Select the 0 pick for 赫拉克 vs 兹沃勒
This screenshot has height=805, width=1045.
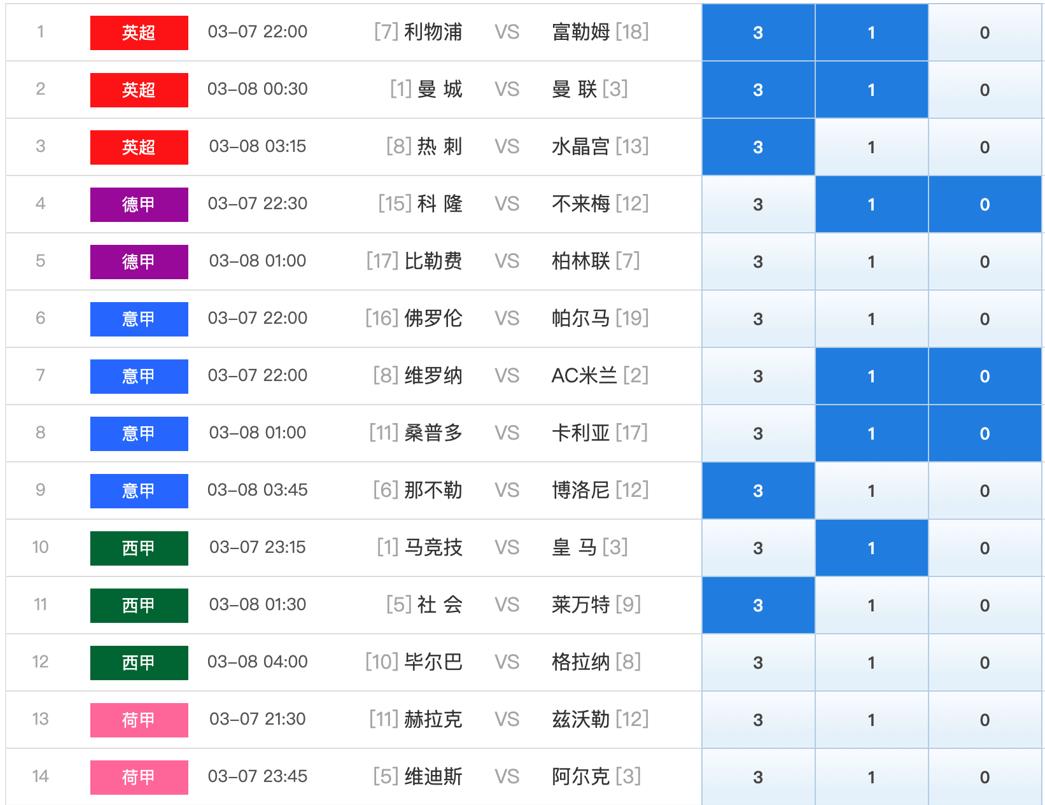coord(984,720)
